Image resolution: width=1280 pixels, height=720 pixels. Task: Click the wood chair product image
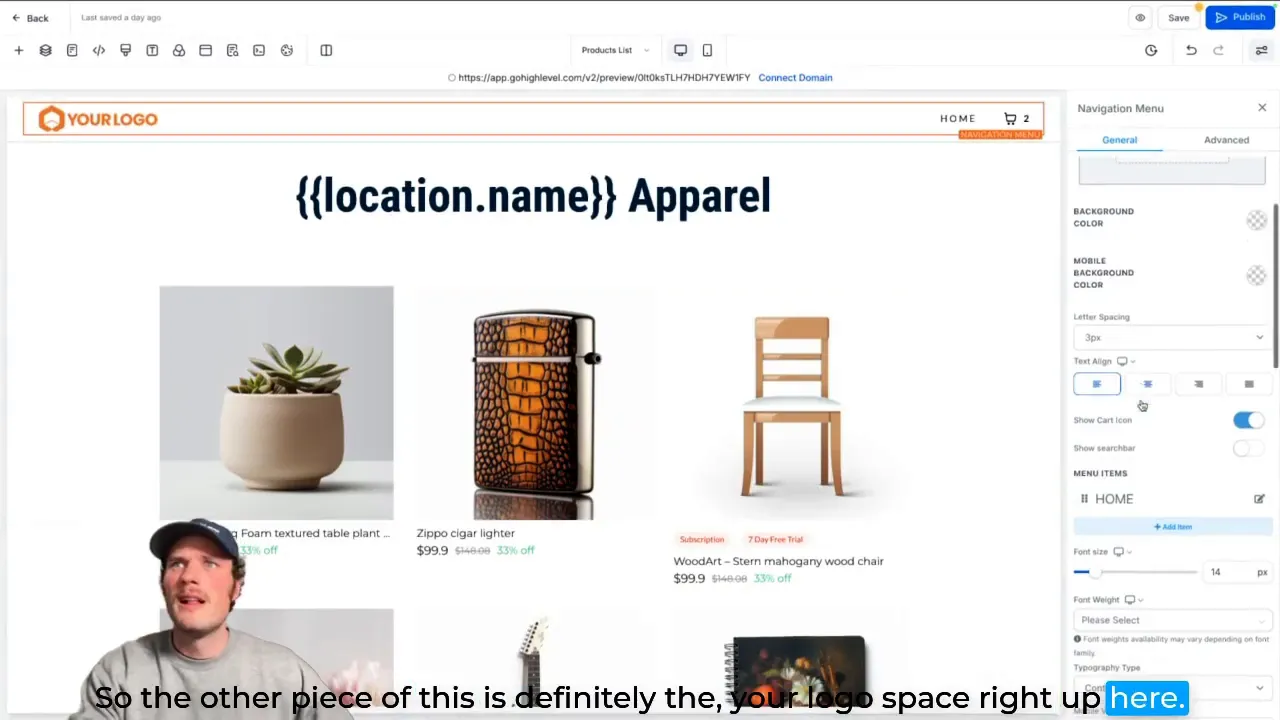click(790, 405)
